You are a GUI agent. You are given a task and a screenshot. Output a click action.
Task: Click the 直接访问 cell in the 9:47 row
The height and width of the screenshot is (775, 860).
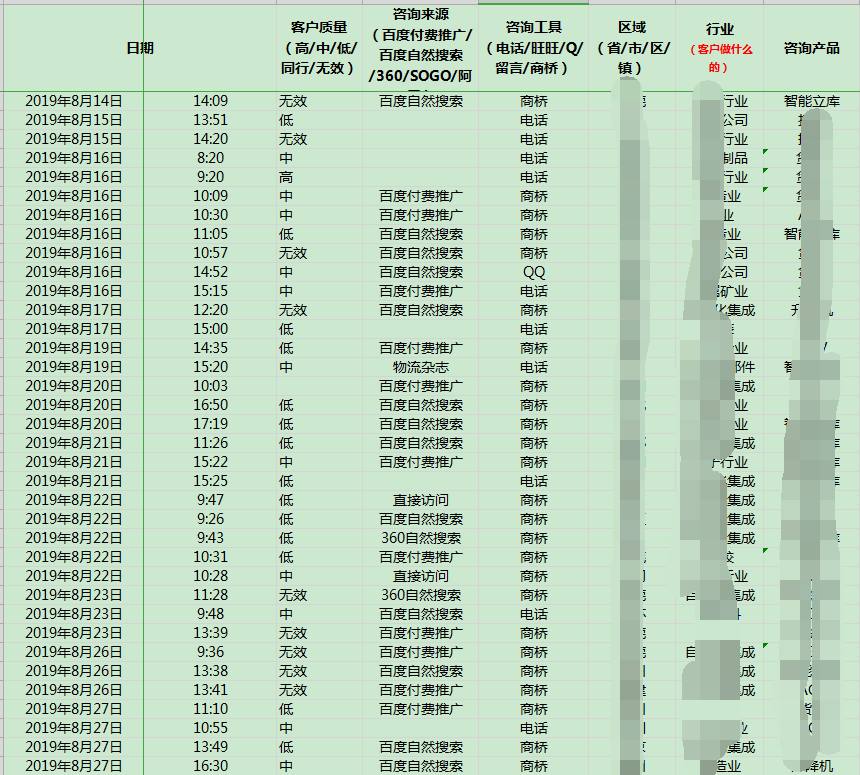[420, 500]
